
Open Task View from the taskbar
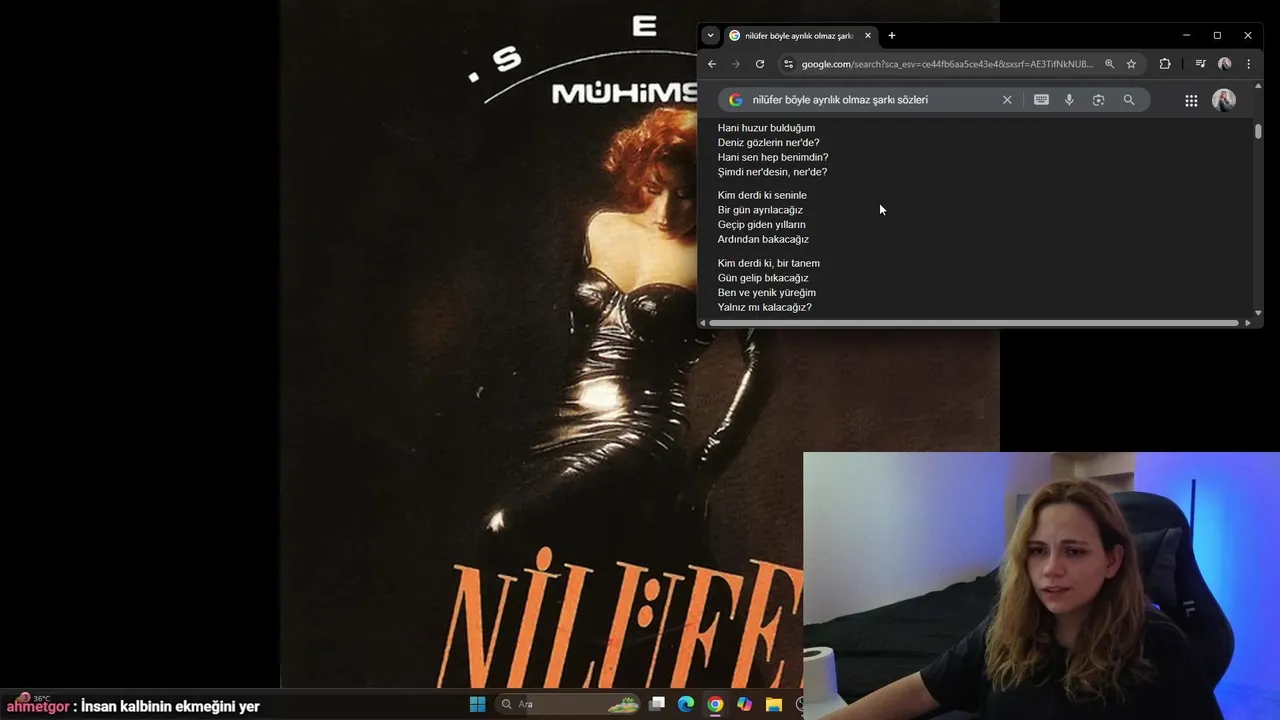pyautogui.click(x=657, y=704)
